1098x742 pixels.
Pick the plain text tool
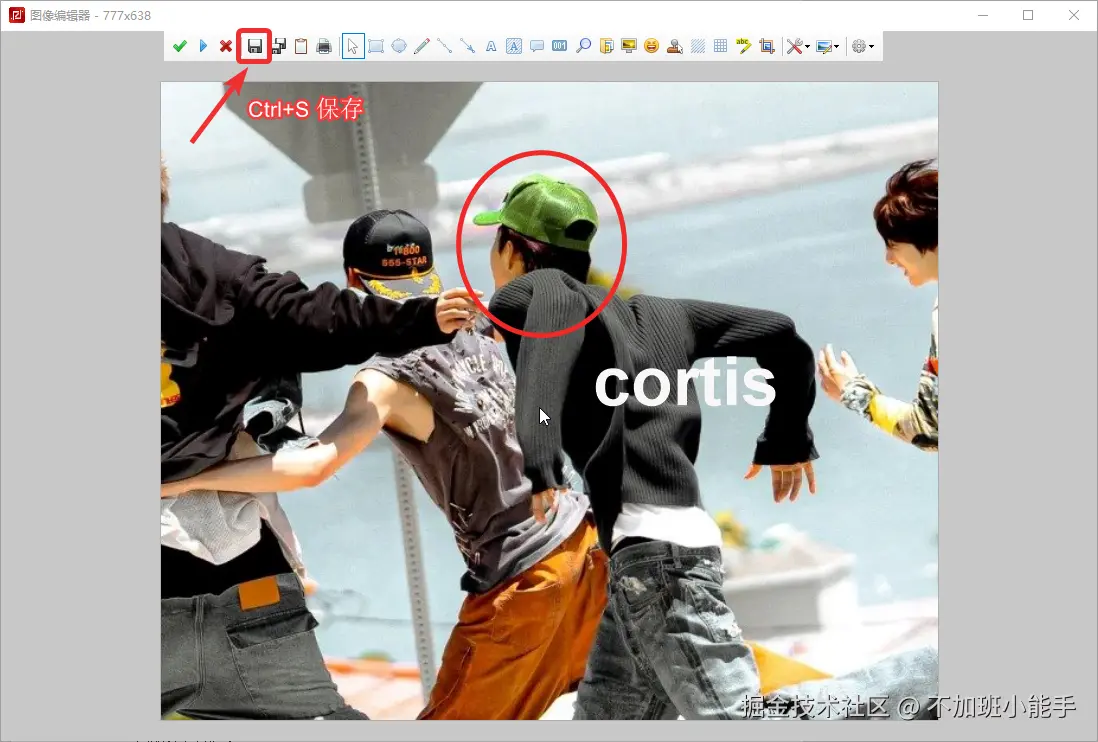(x=491, y=46)
